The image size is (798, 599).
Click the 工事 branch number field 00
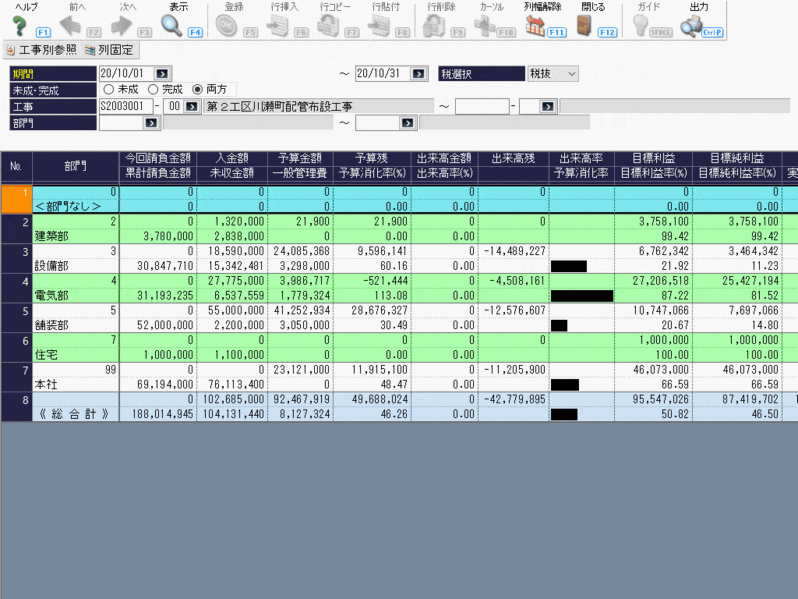[174, 106]
